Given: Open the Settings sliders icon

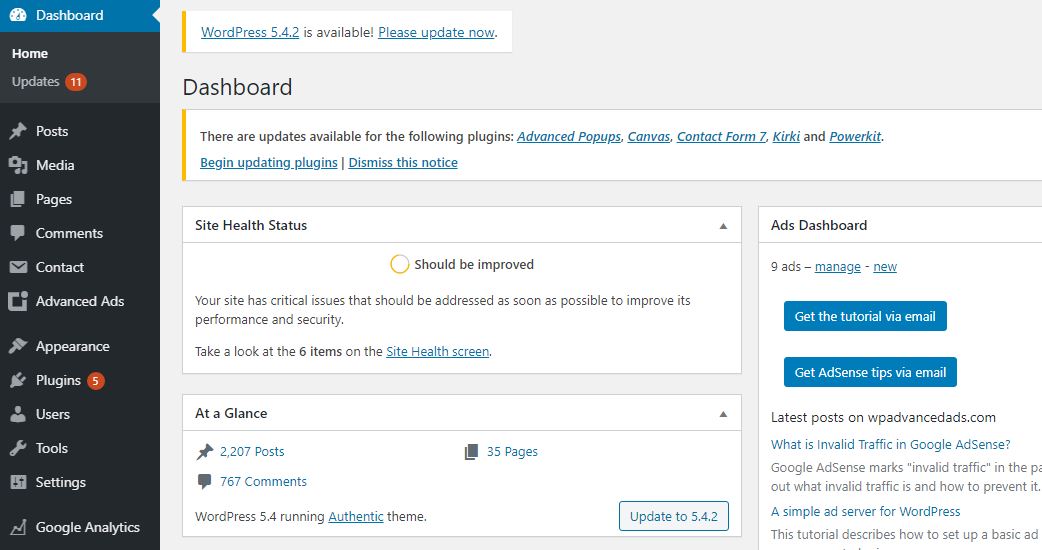Looking at the screenshot, I should point(18,482).
